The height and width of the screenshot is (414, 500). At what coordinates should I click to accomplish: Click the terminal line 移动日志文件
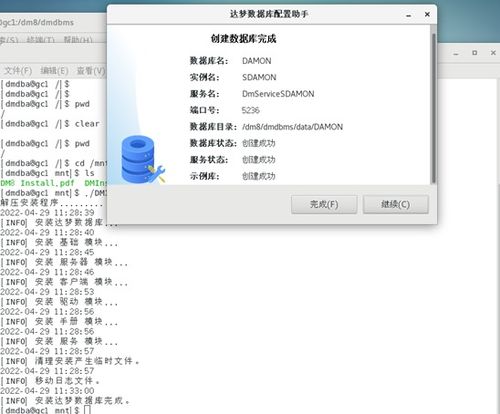tap(50, 381)
